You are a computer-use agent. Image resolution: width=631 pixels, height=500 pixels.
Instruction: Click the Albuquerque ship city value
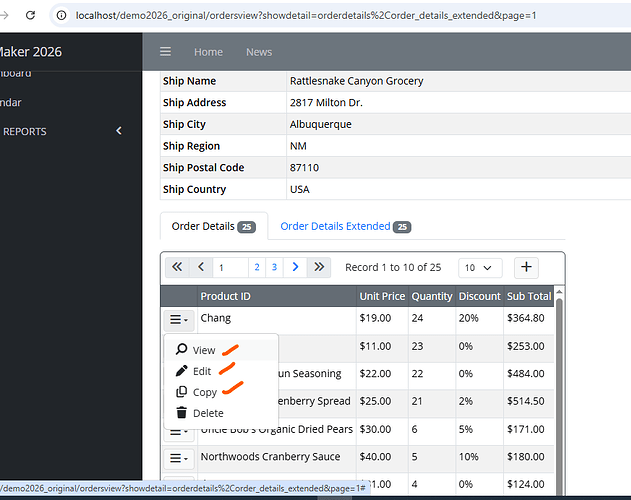320,124
